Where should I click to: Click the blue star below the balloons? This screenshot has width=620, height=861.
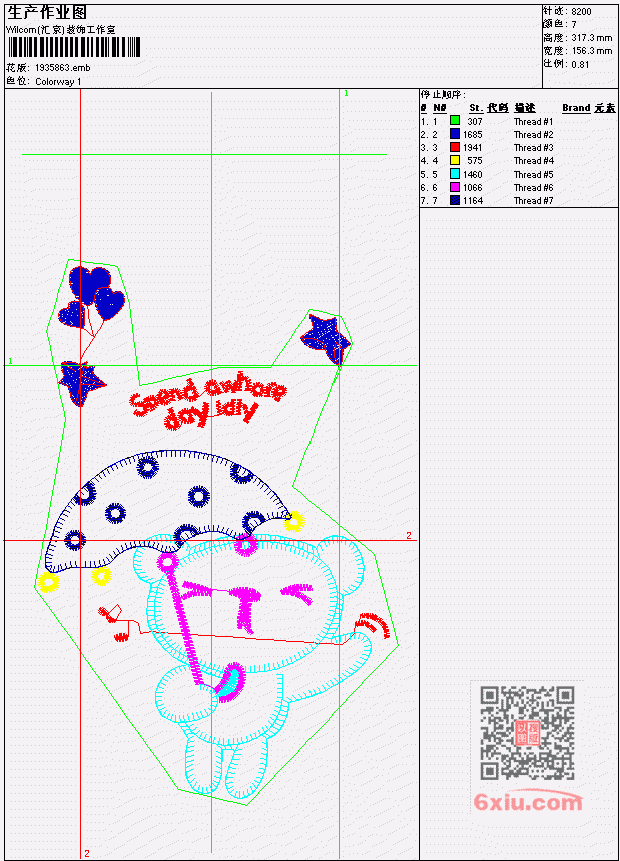pos(82,383)
